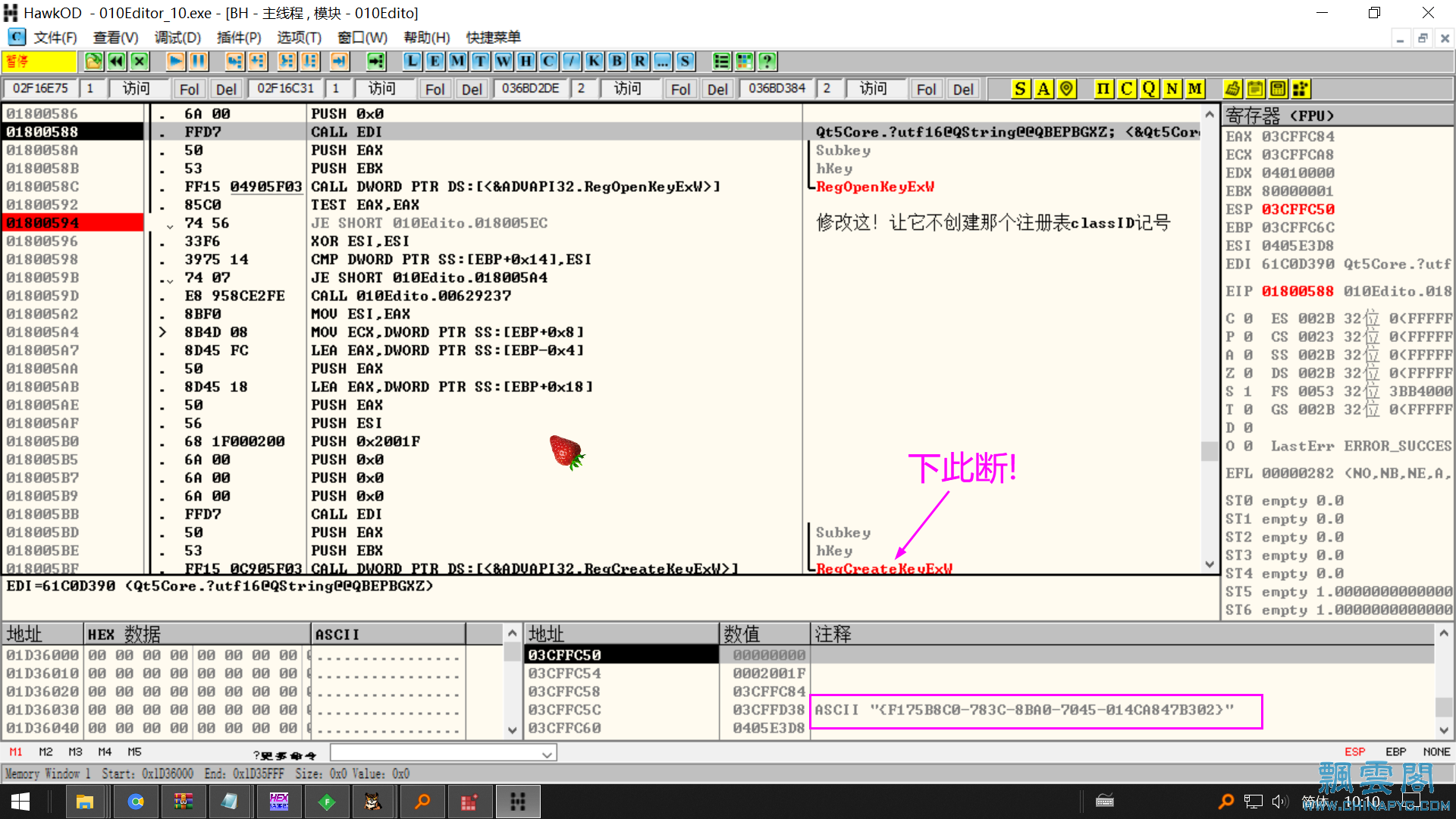1456x819 pixels.
Task: Open the command combo box dropdown arrow
Action: coord(547,753)
